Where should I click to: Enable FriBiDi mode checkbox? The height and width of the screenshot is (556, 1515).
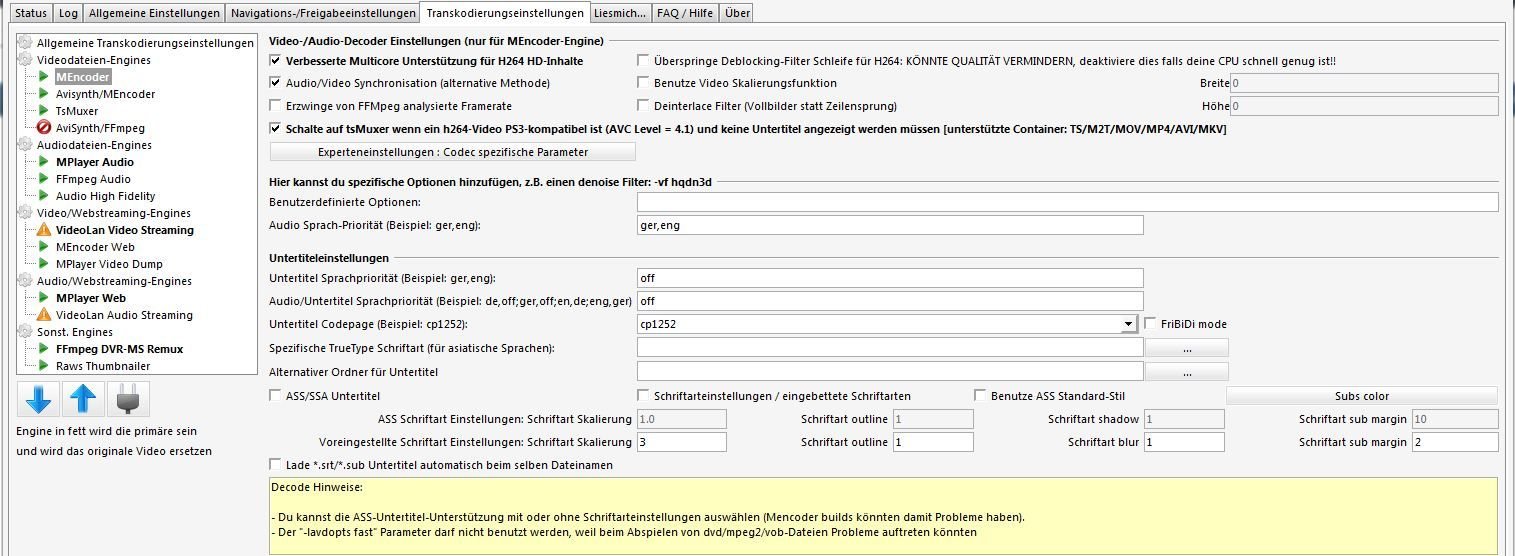point(1152,324)
